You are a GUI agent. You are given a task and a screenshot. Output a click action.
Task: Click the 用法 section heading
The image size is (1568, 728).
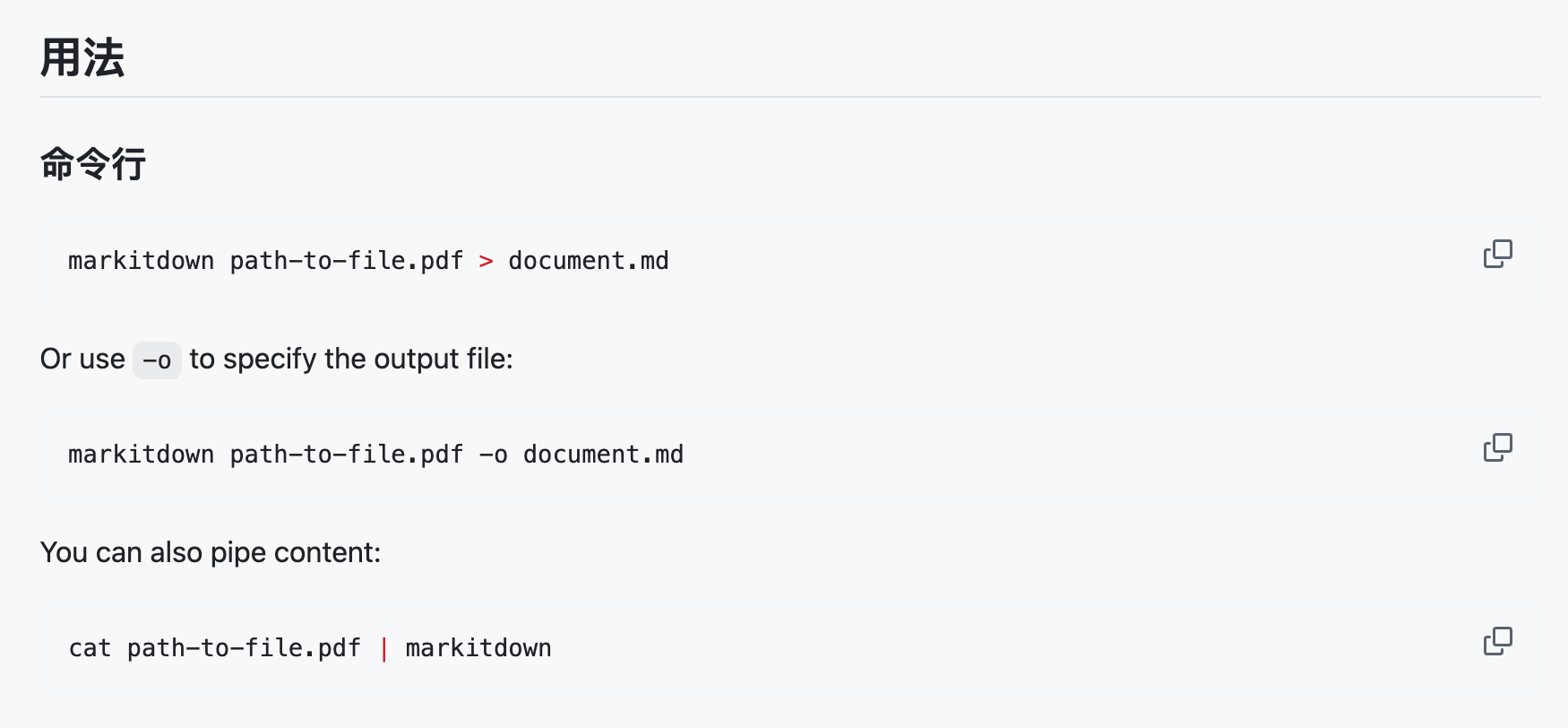click(82, 58)
